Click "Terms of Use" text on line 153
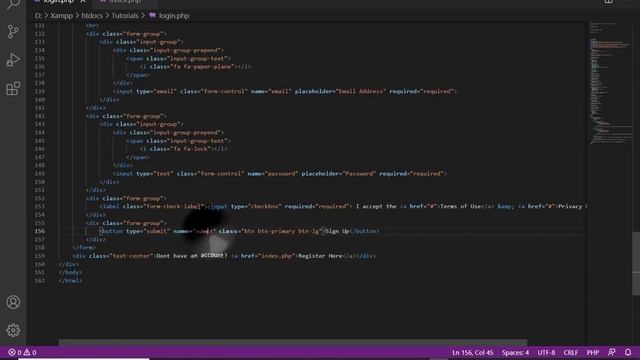This screenshot has width=640, height=360. click(460, 206)
